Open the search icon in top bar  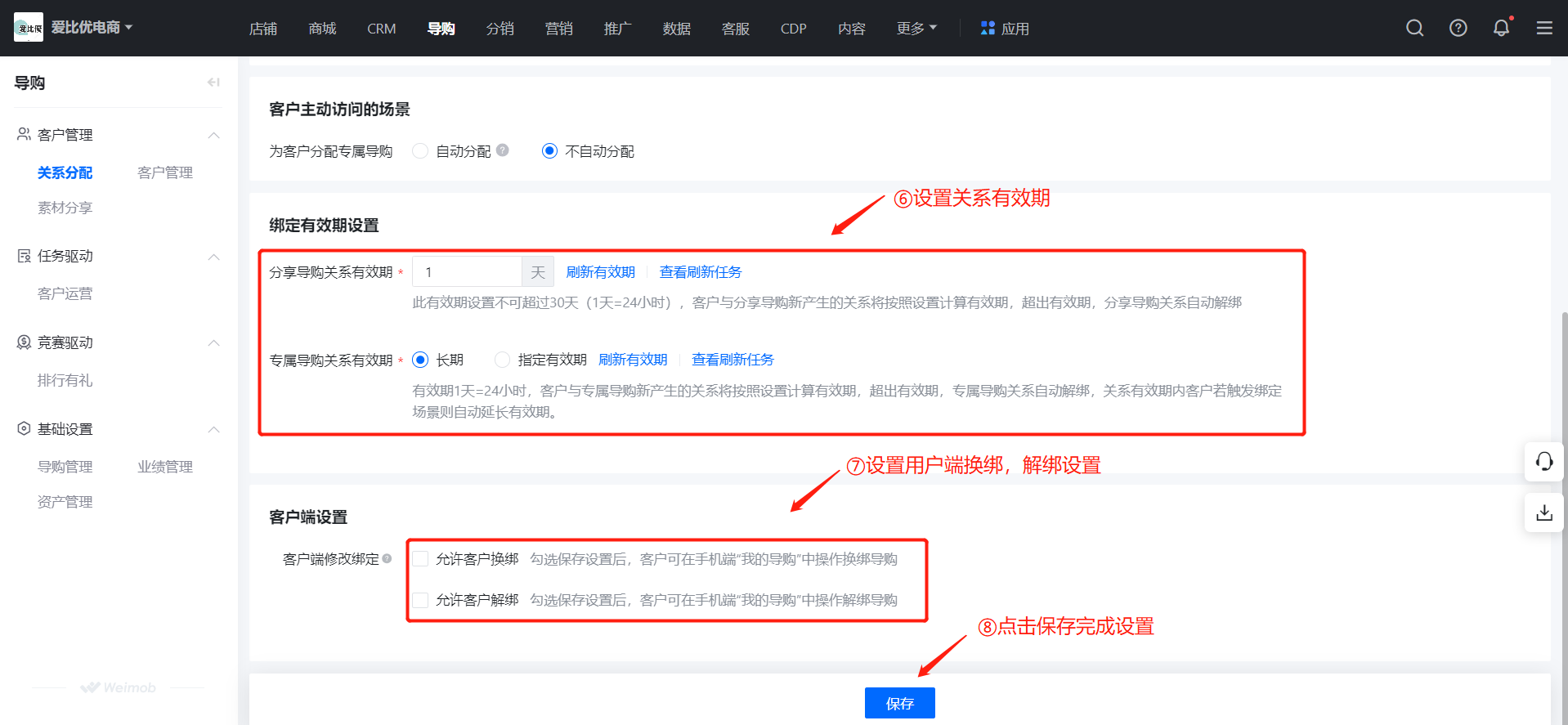click(1414, 29)
